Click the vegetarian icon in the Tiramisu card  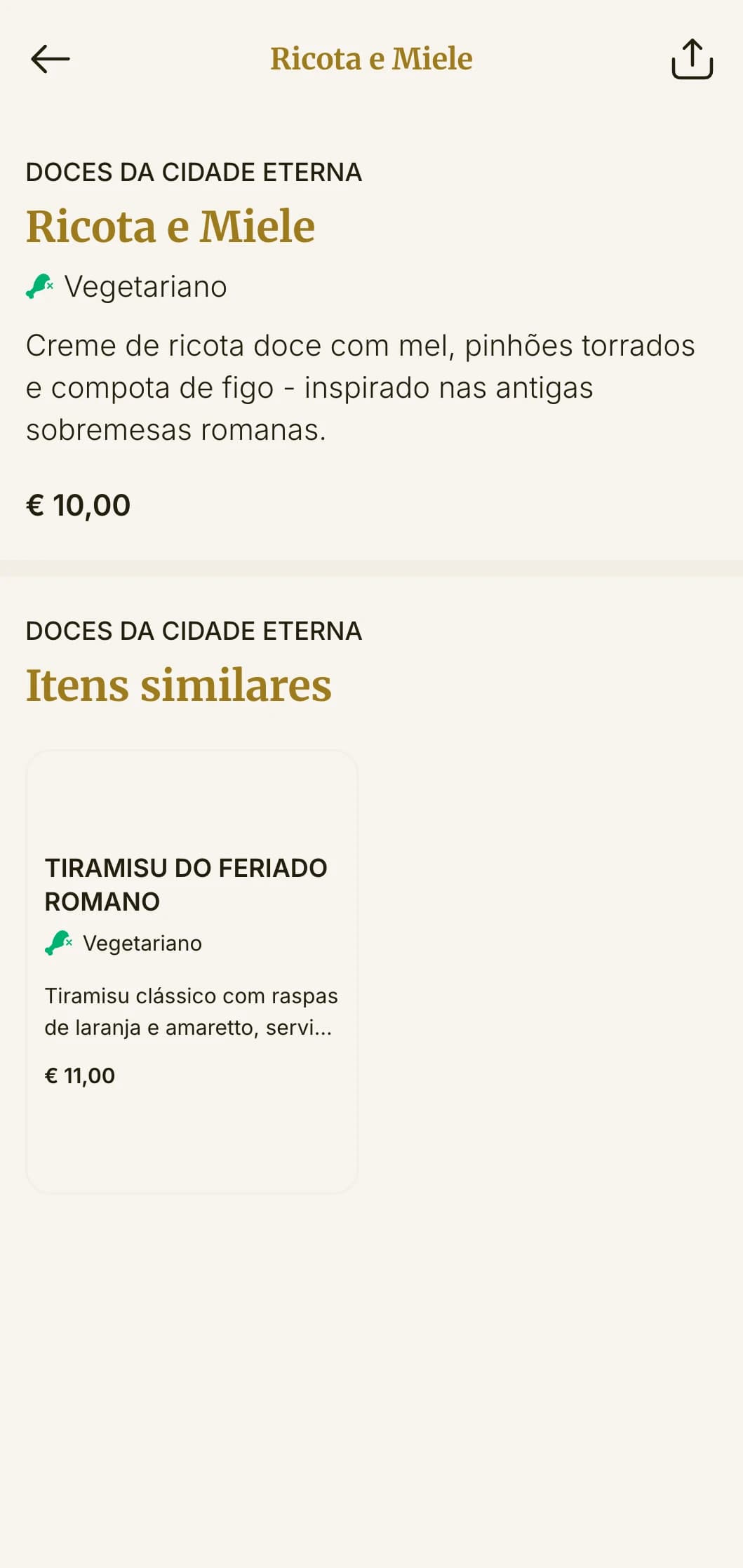click(59, 943)
